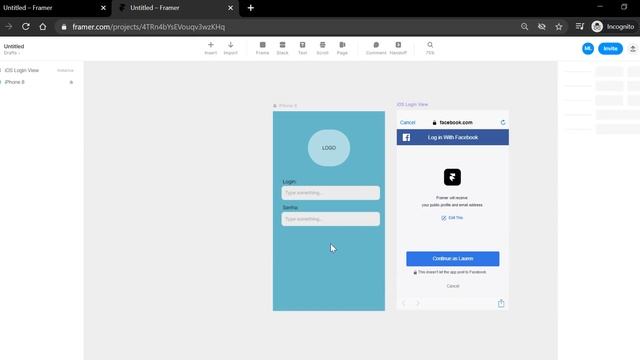Click the Senha label text on canvas

click(290, 208)
